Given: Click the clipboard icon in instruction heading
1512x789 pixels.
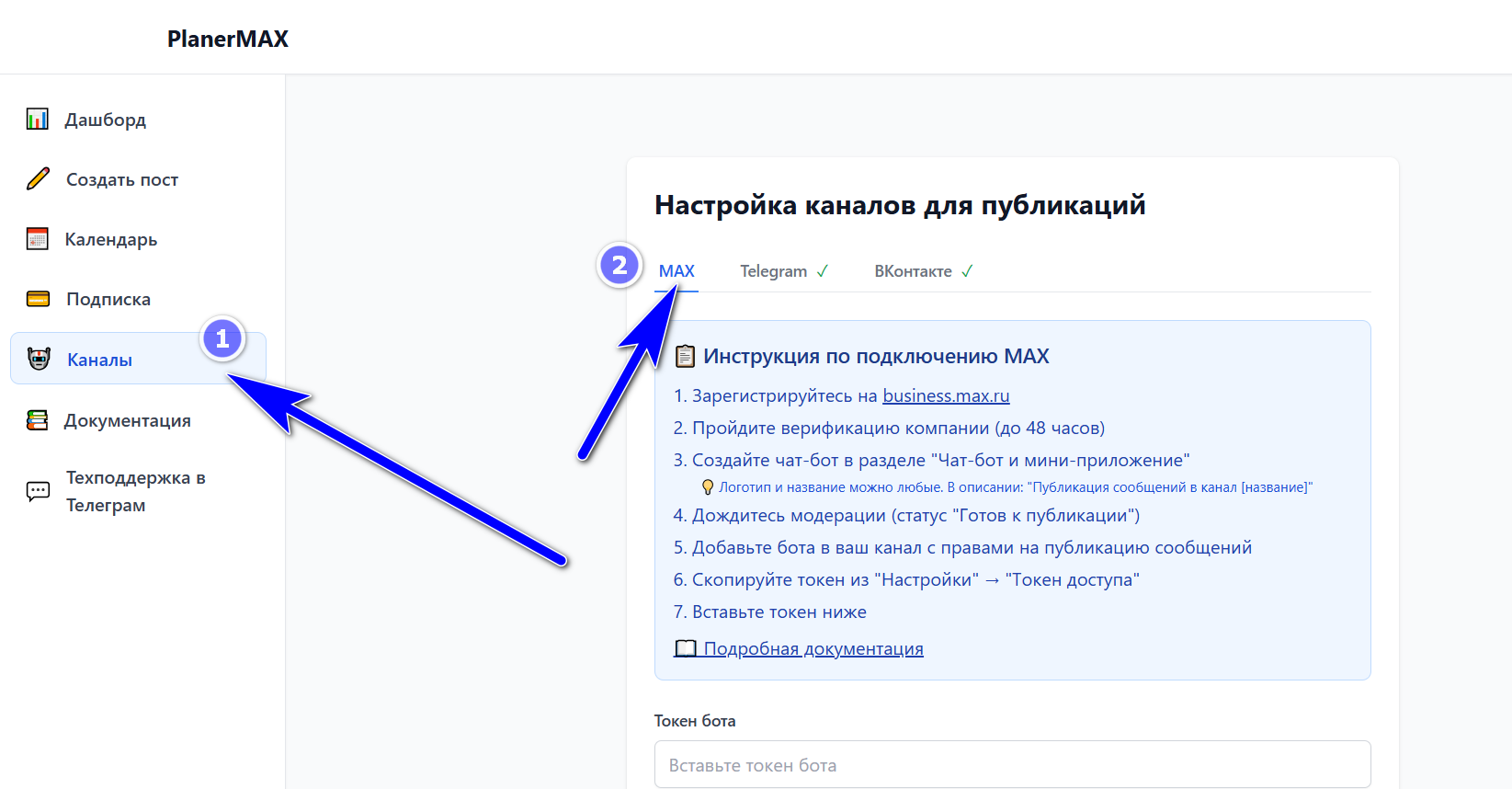Looking at the screenshot, I should [685, 356].
